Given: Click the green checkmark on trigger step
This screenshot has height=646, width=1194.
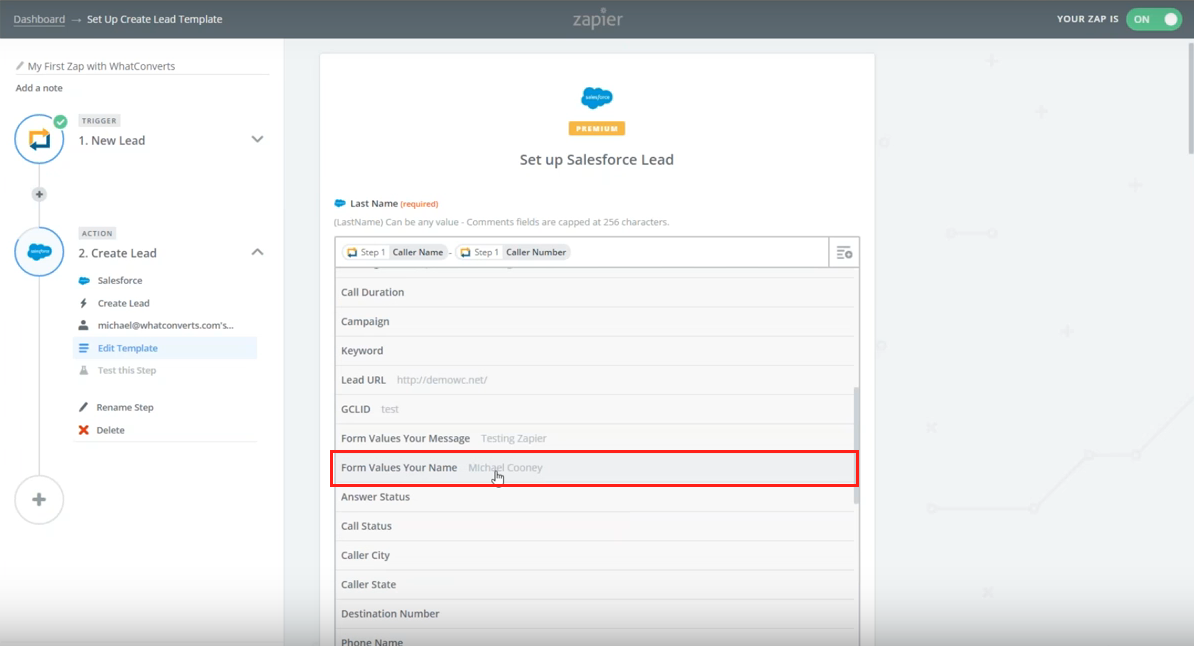Looking at the screenshot, I should [x=60, y=121].
